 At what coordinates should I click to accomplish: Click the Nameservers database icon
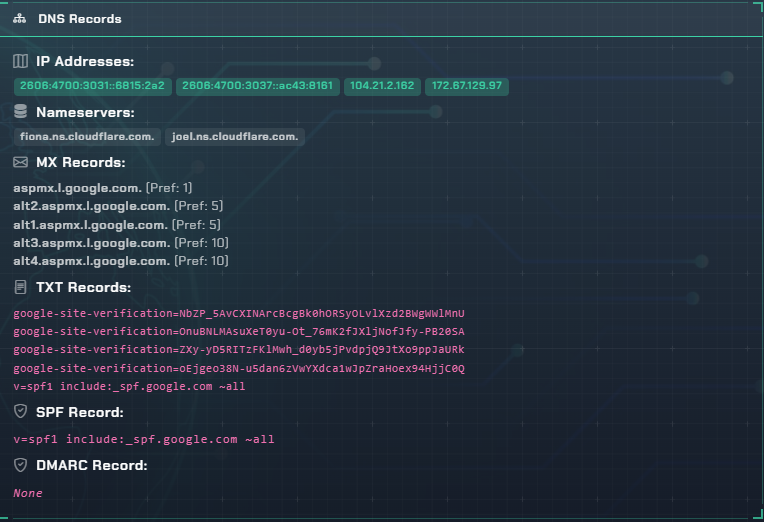21,112
